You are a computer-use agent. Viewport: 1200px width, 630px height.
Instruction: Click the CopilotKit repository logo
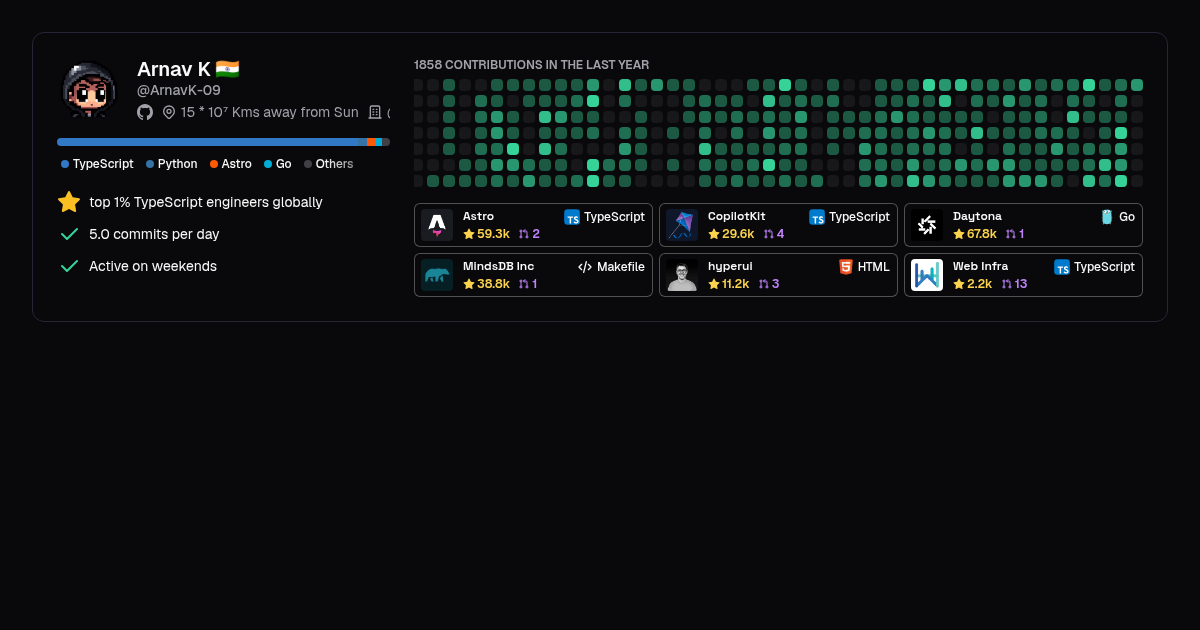pyautogui.click(x=682, y=225)
